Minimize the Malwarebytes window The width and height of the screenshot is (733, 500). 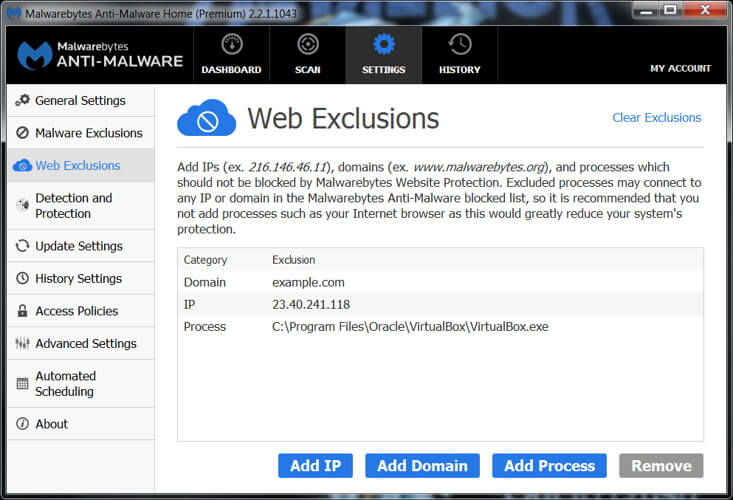(x=647, y=10)
